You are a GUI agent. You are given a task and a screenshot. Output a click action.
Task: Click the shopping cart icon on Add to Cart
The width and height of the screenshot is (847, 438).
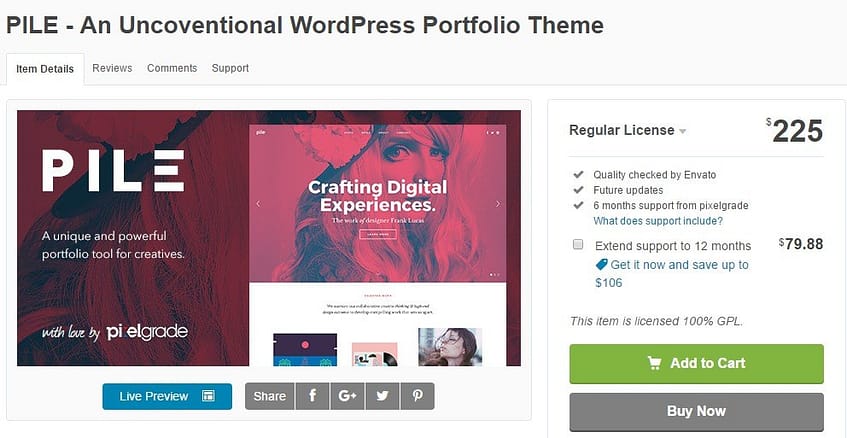pos(655,363)
